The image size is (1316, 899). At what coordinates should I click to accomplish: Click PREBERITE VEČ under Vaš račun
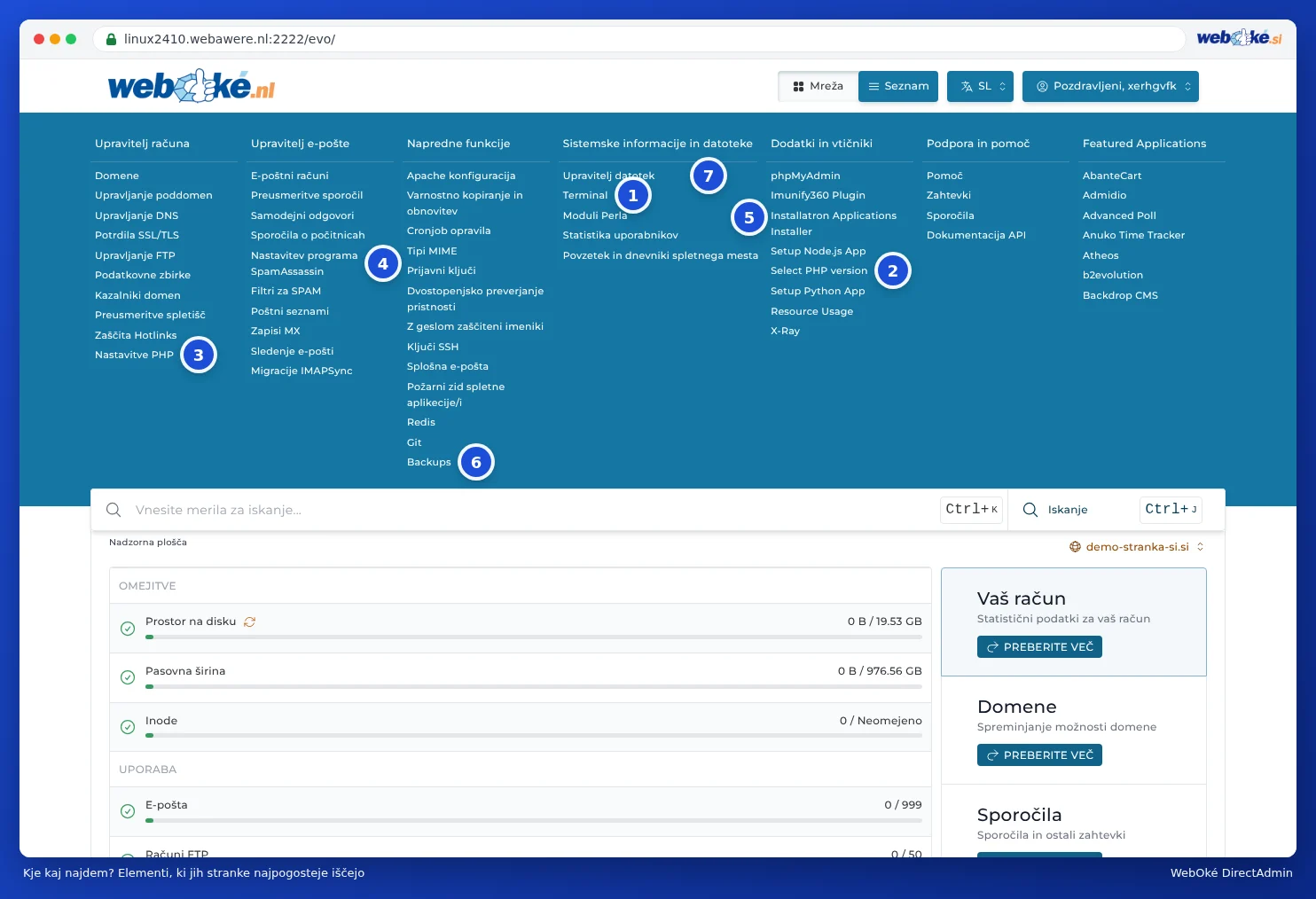(x=1039, y=647)
